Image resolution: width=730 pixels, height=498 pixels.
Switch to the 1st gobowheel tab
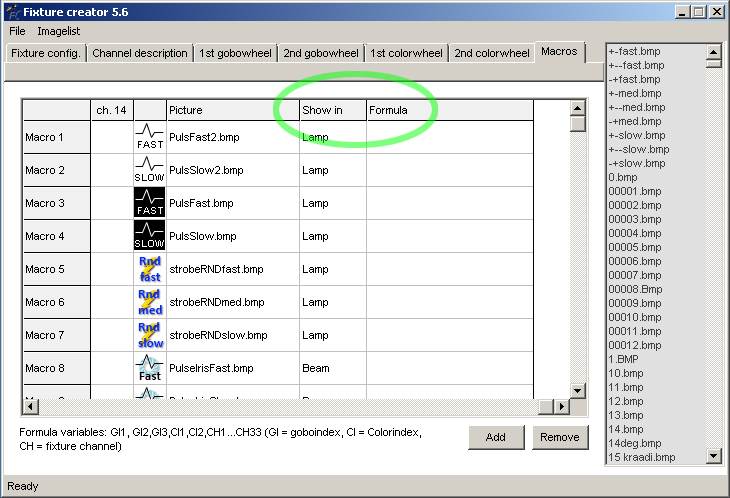point(235,53)
